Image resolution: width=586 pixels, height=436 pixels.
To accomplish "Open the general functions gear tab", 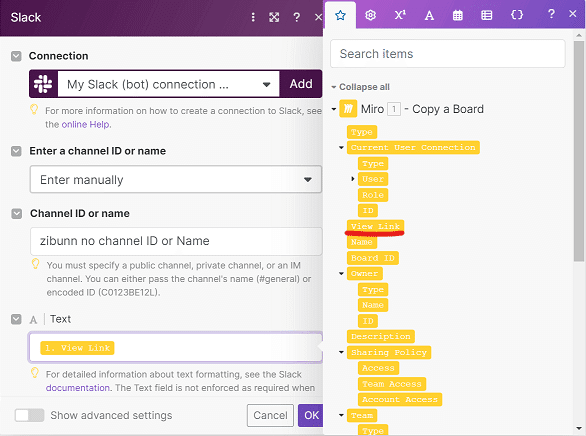I will point(370,15).
